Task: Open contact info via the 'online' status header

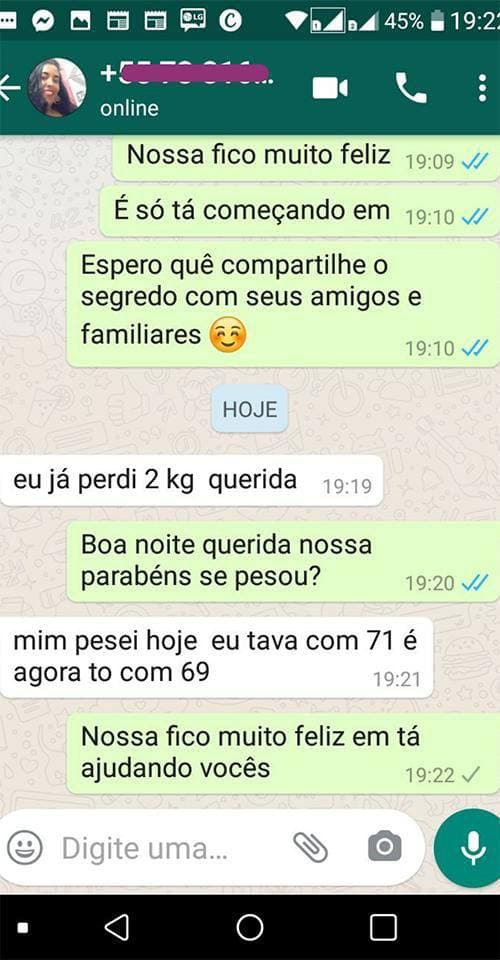Action: 129,108
